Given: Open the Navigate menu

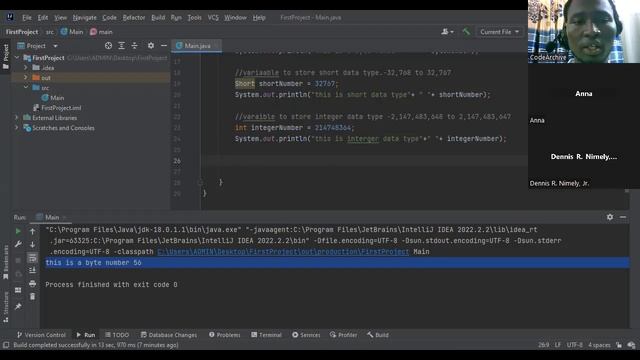Looking at the screenshot, I should pos(84,18).
